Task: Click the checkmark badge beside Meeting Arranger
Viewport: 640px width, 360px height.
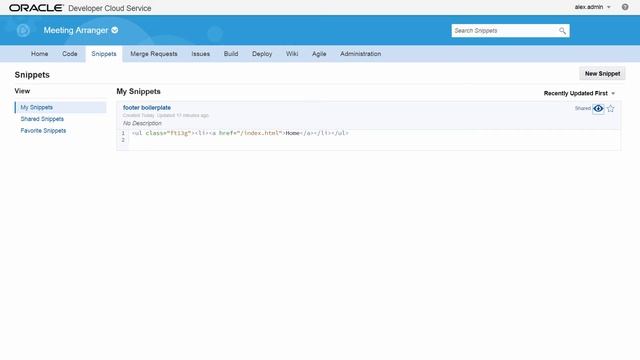Action: (x=115, y=30)
